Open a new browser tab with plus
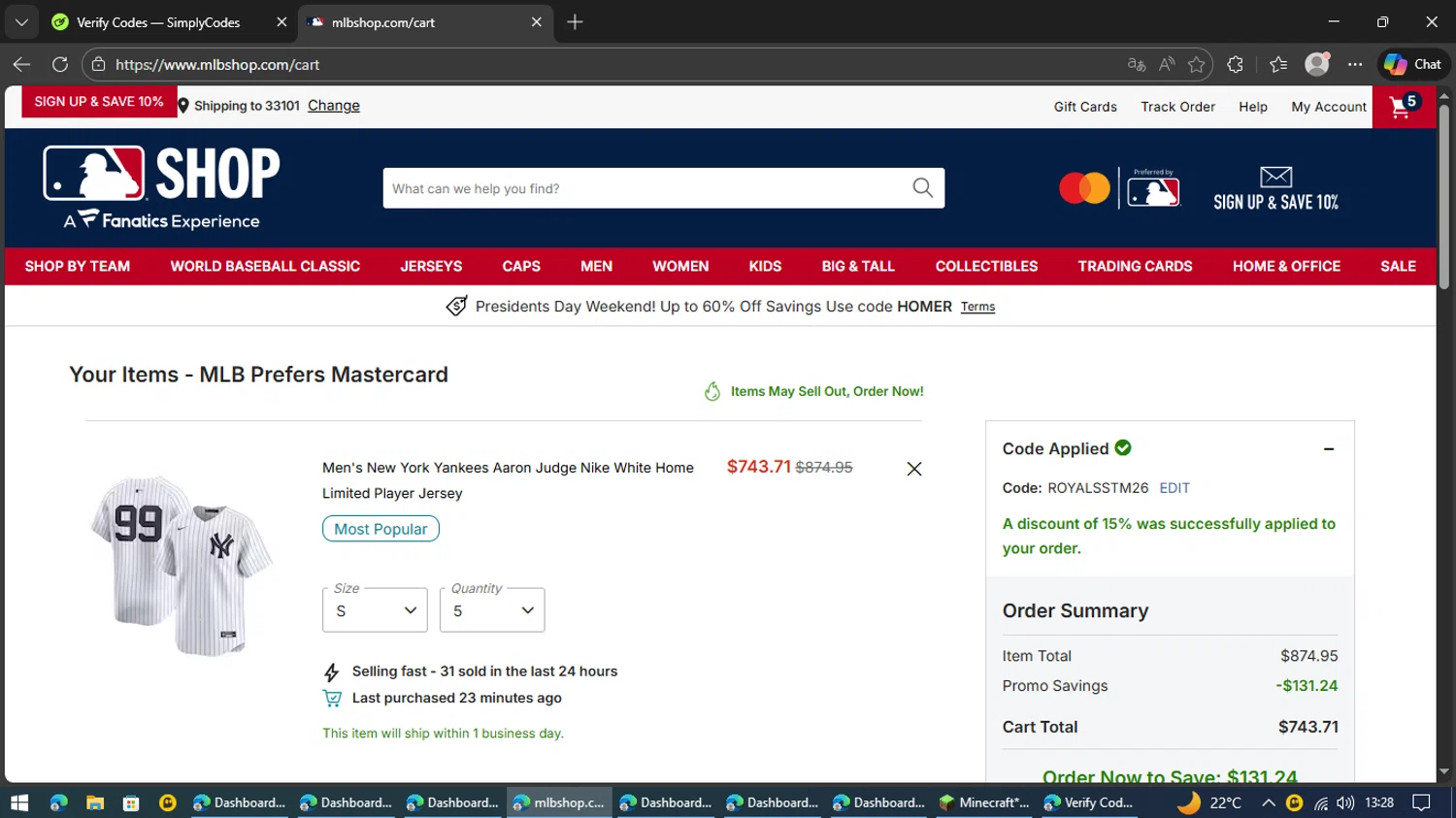 point(575,21)
